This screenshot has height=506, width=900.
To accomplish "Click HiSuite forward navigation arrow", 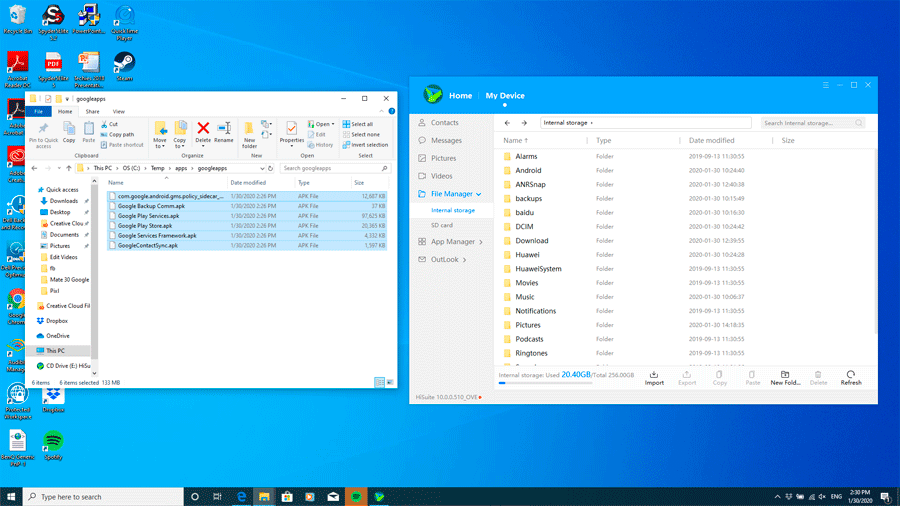I will click(x=524, y=123).
